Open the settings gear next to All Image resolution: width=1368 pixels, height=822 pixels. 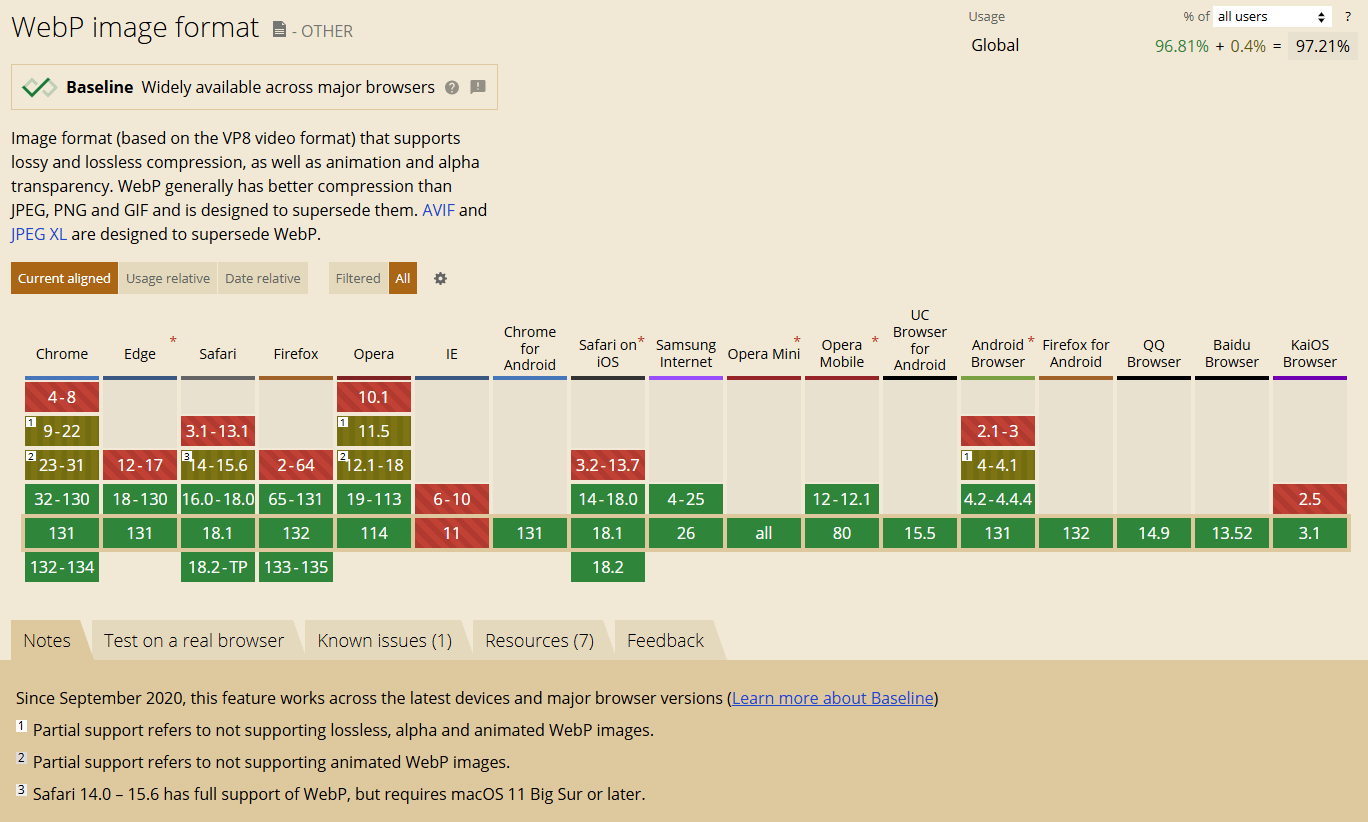(440, 278)
